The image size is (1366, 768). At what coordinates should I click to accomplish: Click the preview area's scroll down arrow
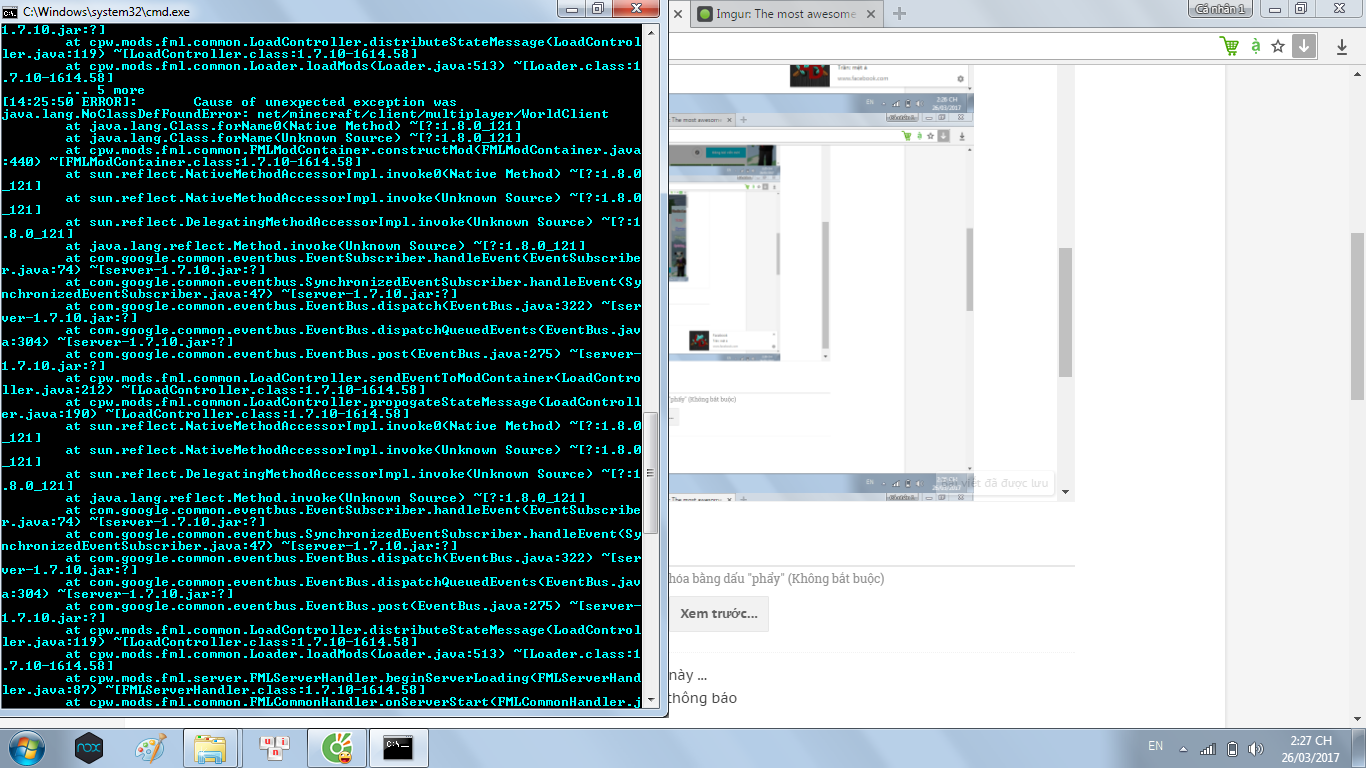tap(1065, 492)
